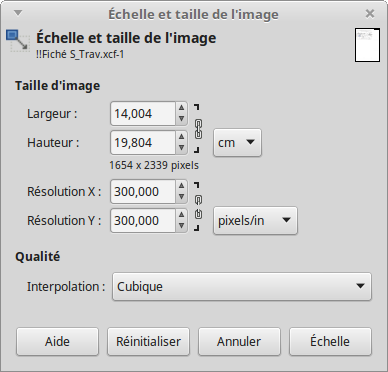388x372 pixels.
Task: Decrease Largeur value with down arrow
Action: point(181,119)
